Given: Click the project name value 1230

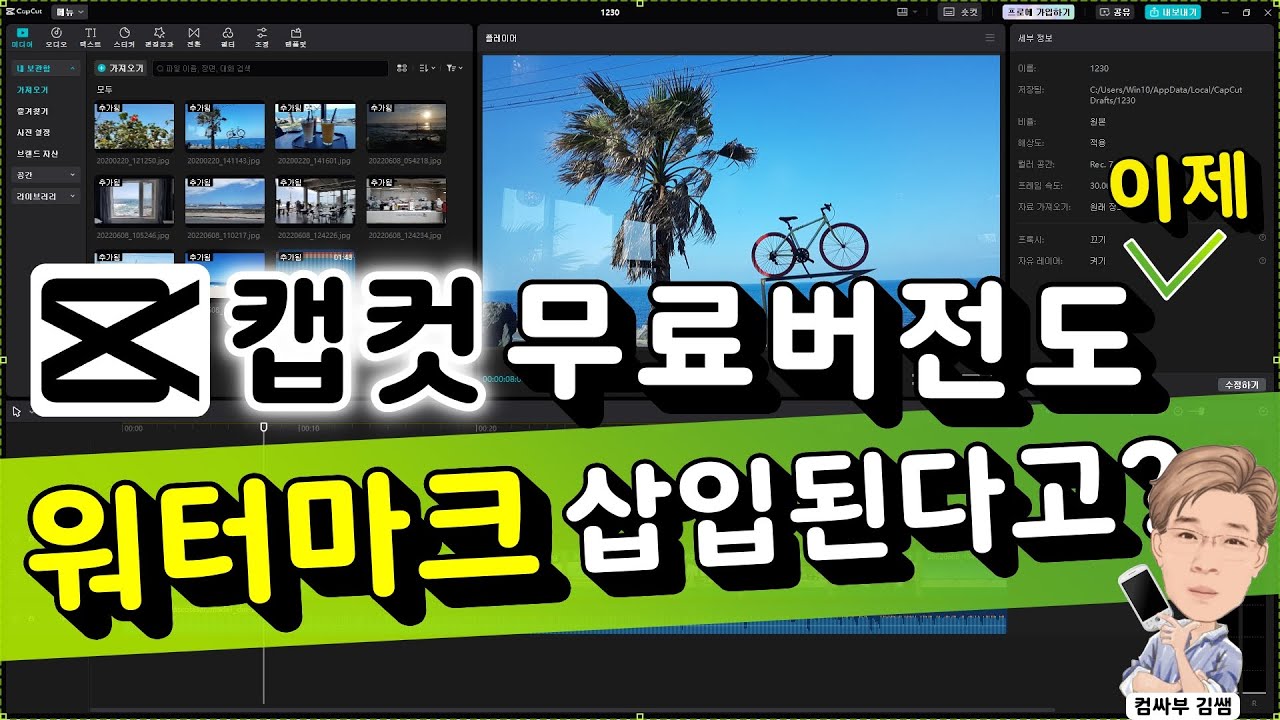Looking at the screenshot, I should tap(1099, 68).
